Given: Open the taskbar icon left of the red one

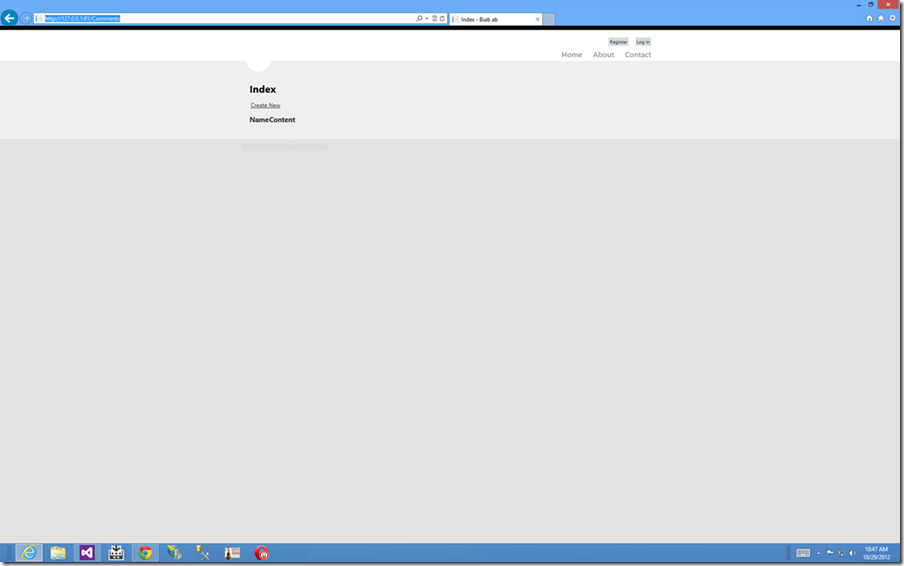Looking at the screenshot, I should (x=232, y=553).
